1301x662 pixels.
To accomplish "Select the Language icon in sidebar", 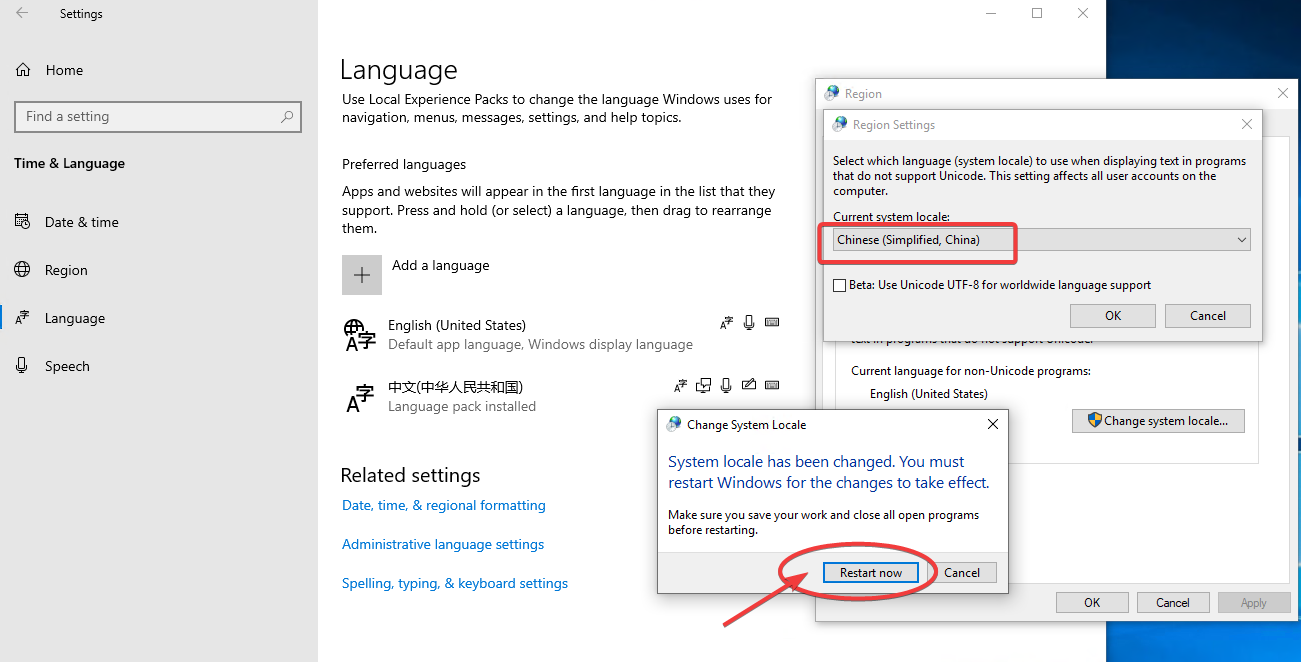I will tap(23, 318).
